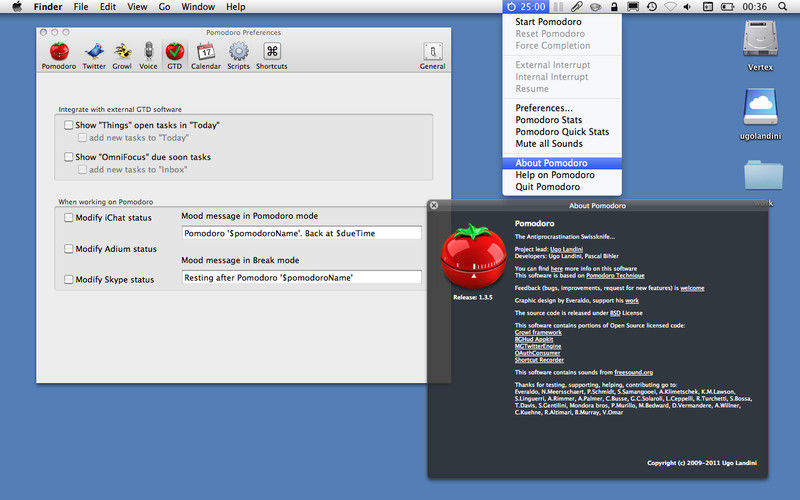Follow the "here" more info link
This screenshot has width=800, height=500.
pyautogui.click(x=557, y=268)
